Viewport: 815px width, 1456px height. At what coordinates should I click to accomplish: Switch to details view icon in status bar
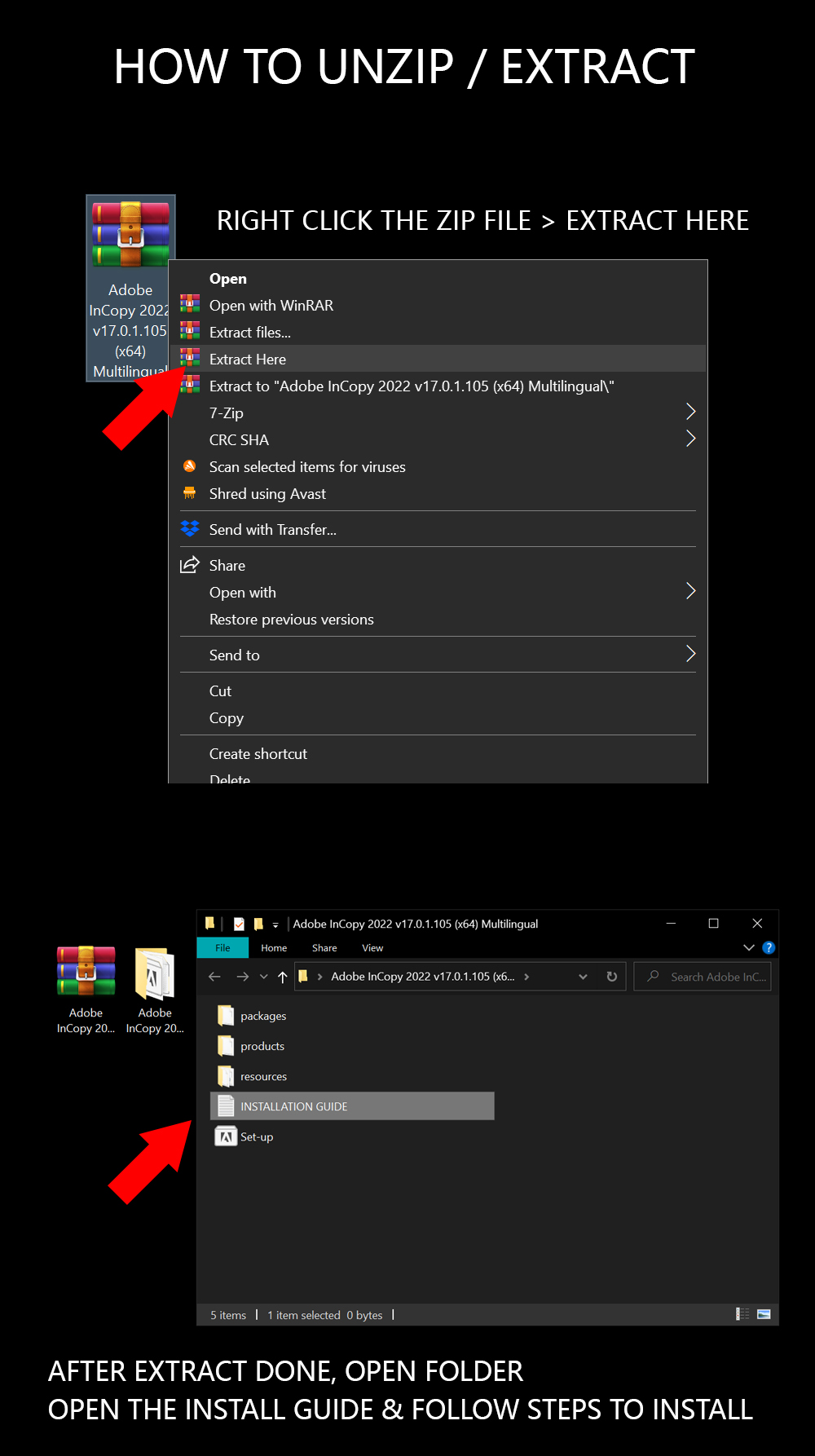(742, 1313)
